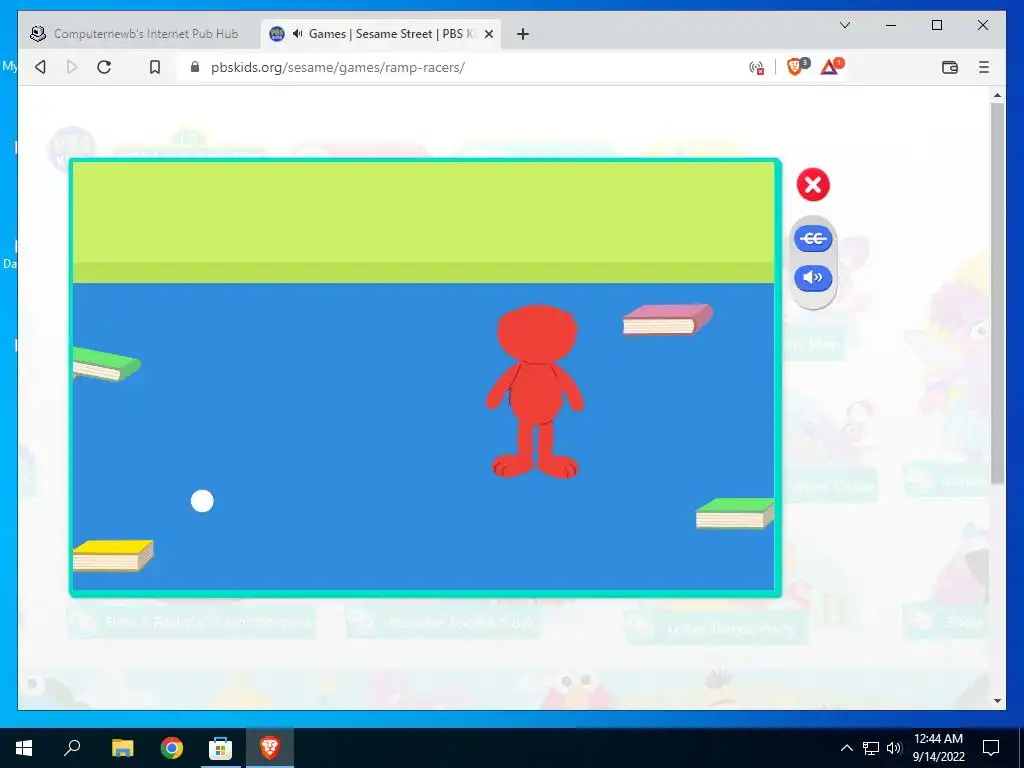The height and width of the screenshot is (768, 1024).
Task: Open the Brave Wallet icon
Action: point(950,67)
